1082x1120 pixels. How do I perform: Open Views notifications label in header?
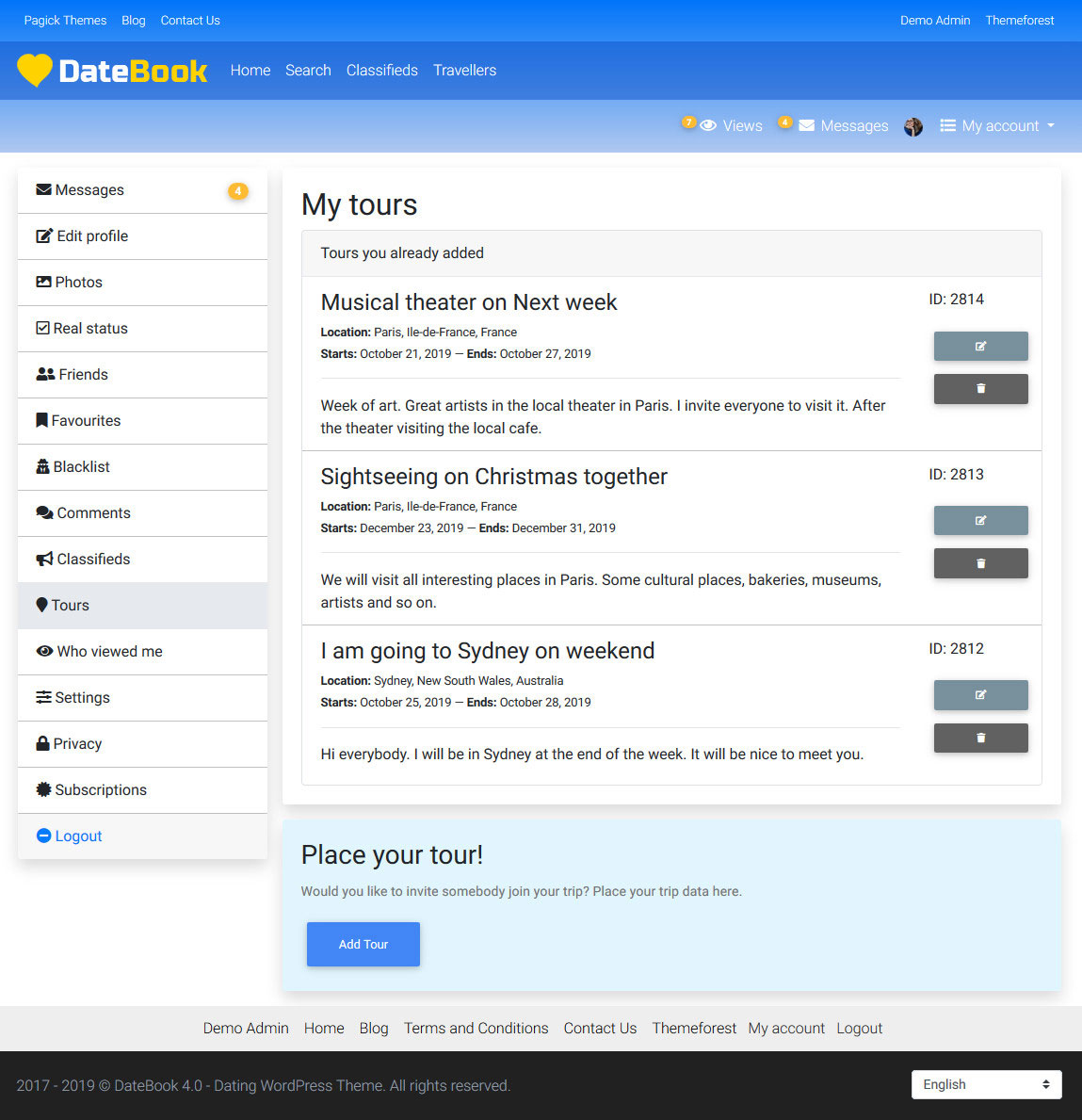point(742,125)
